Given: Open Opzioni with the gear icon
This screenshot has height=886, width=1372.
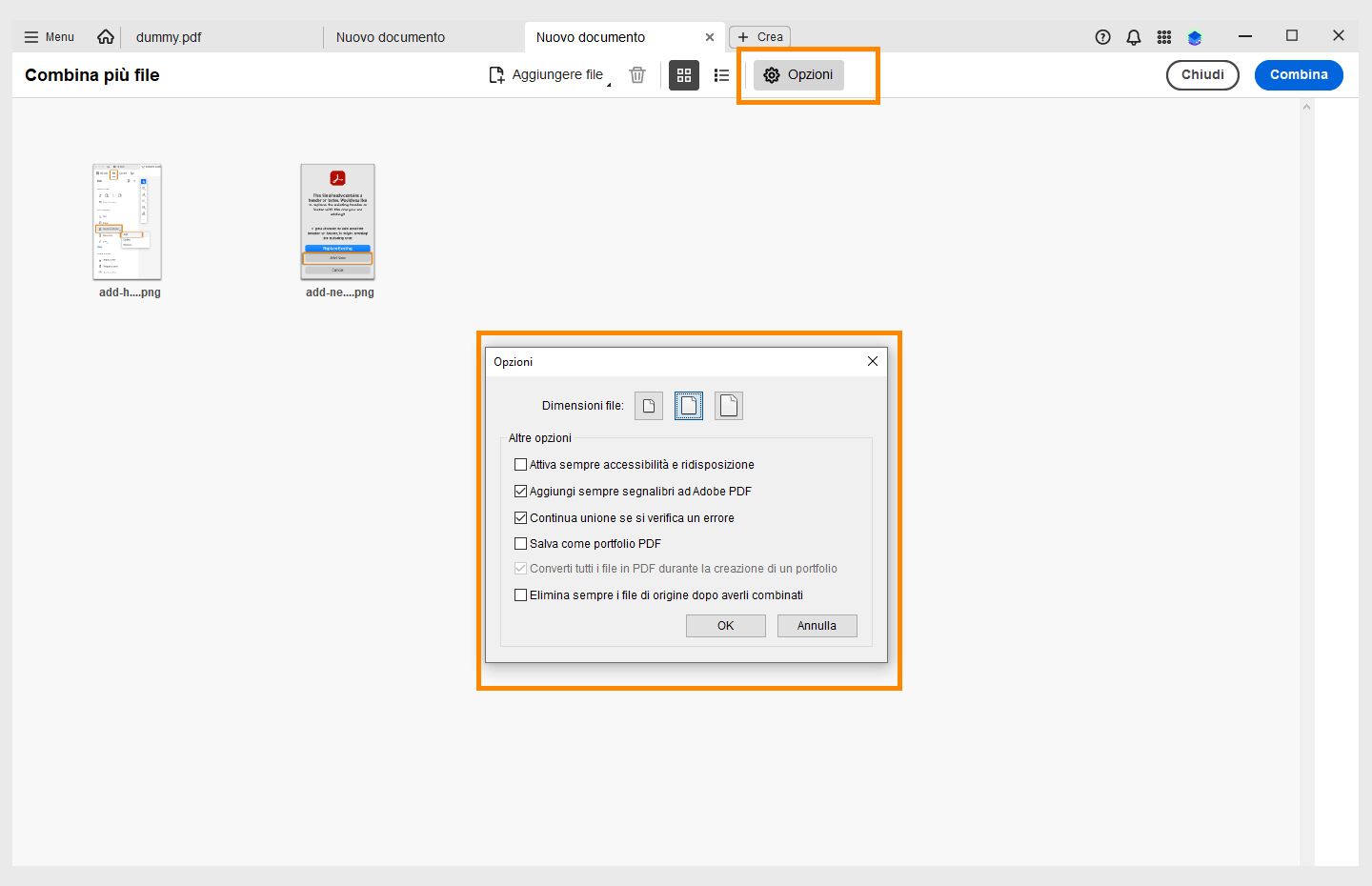Looking at the screenshot, I should point(797,75).
